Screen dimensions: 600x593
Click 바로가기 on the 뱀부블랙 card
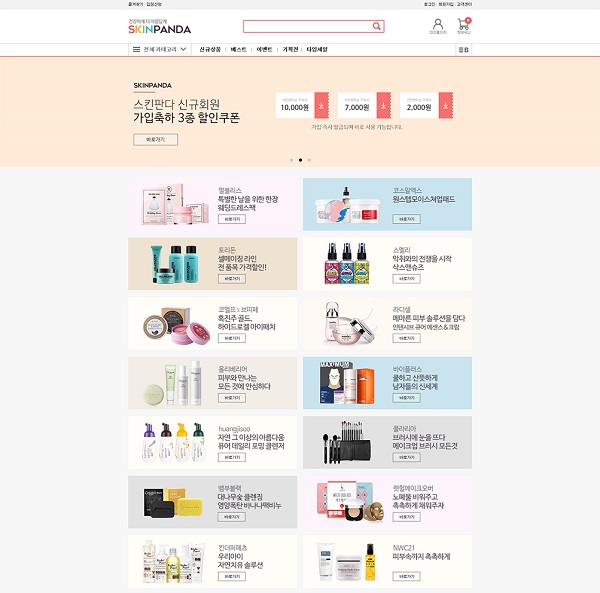point(232,517)
